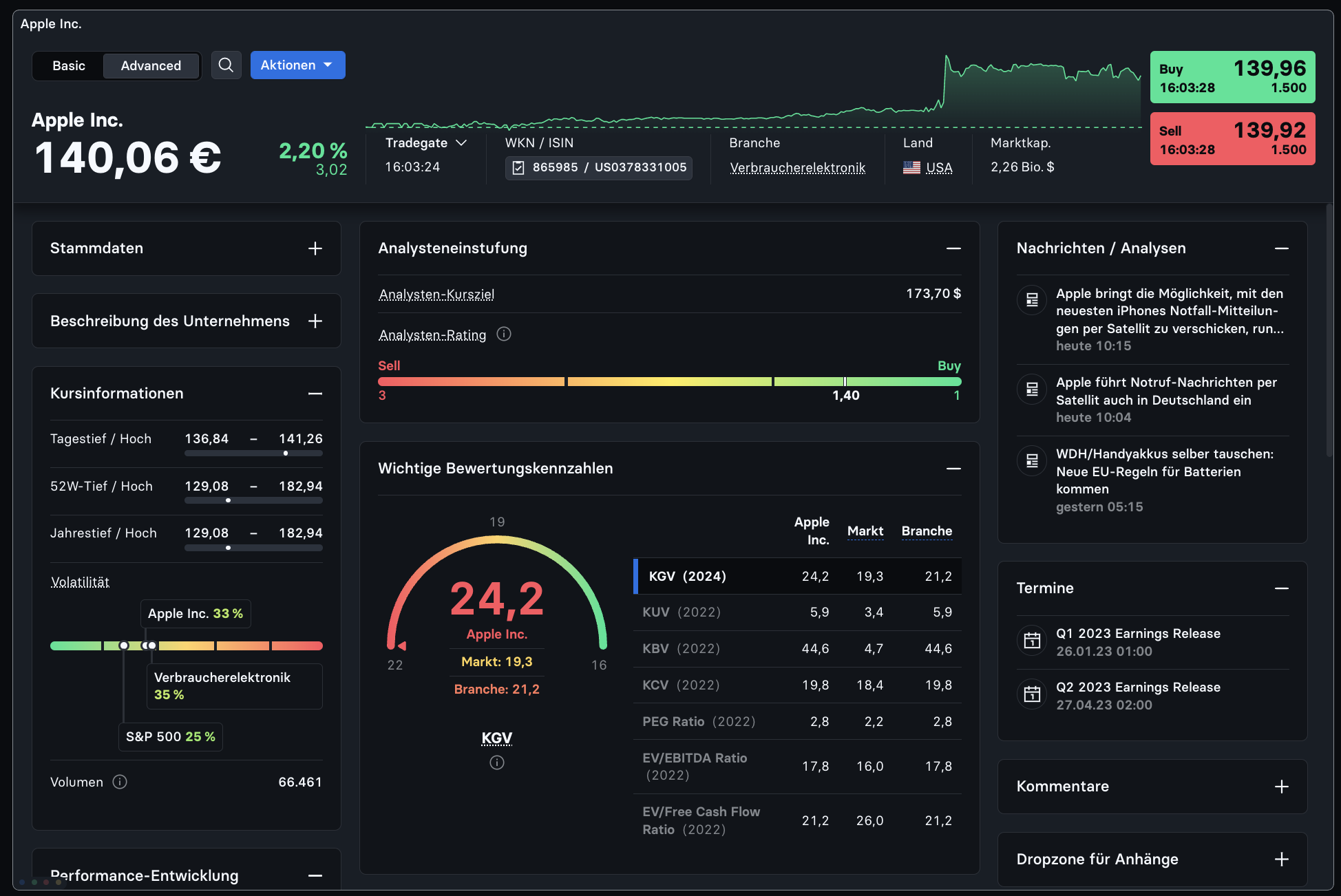Viewport: 1341px width, 896px height.
Task: Click the Branche column header
Action: coord(927,531)
